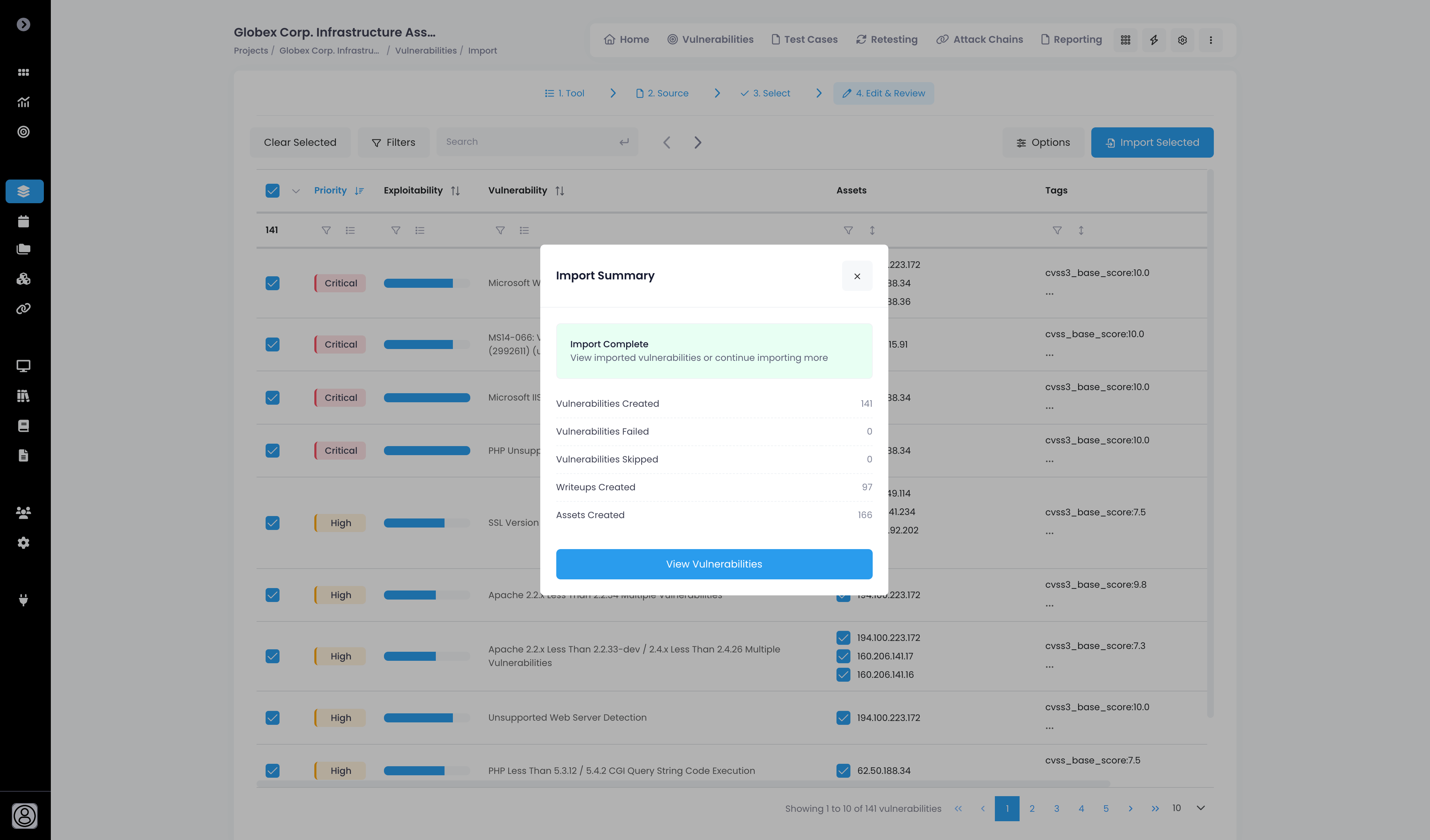Viewport: 1430px width, 840px height.
Task: Click the user profile avatar in sidebar
Action: (24, 816)
